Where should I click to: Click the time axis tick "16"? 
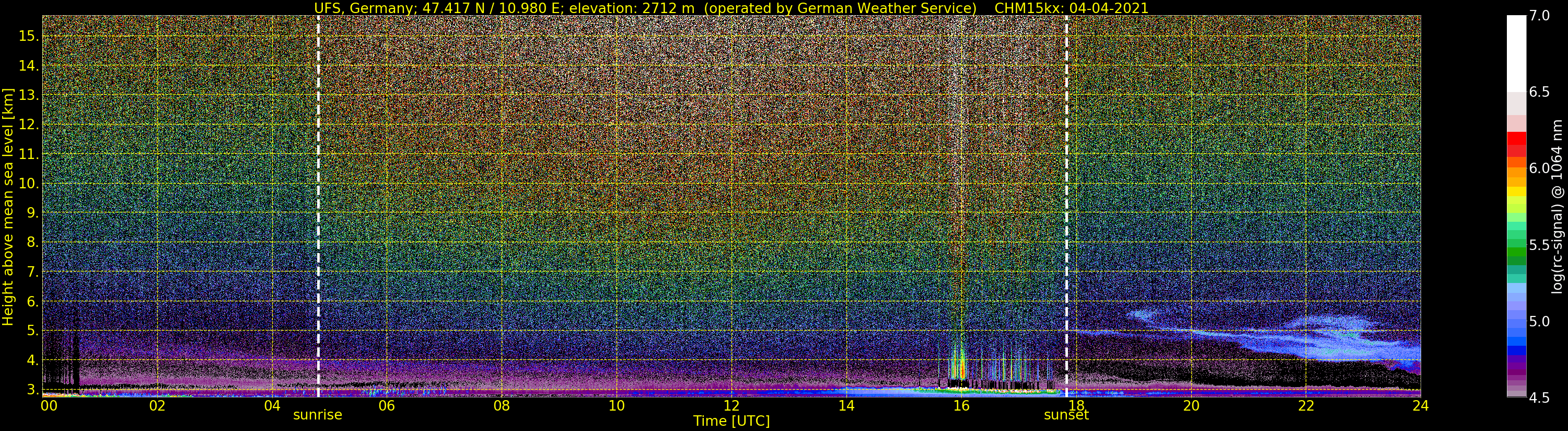[x=961, y=406]
